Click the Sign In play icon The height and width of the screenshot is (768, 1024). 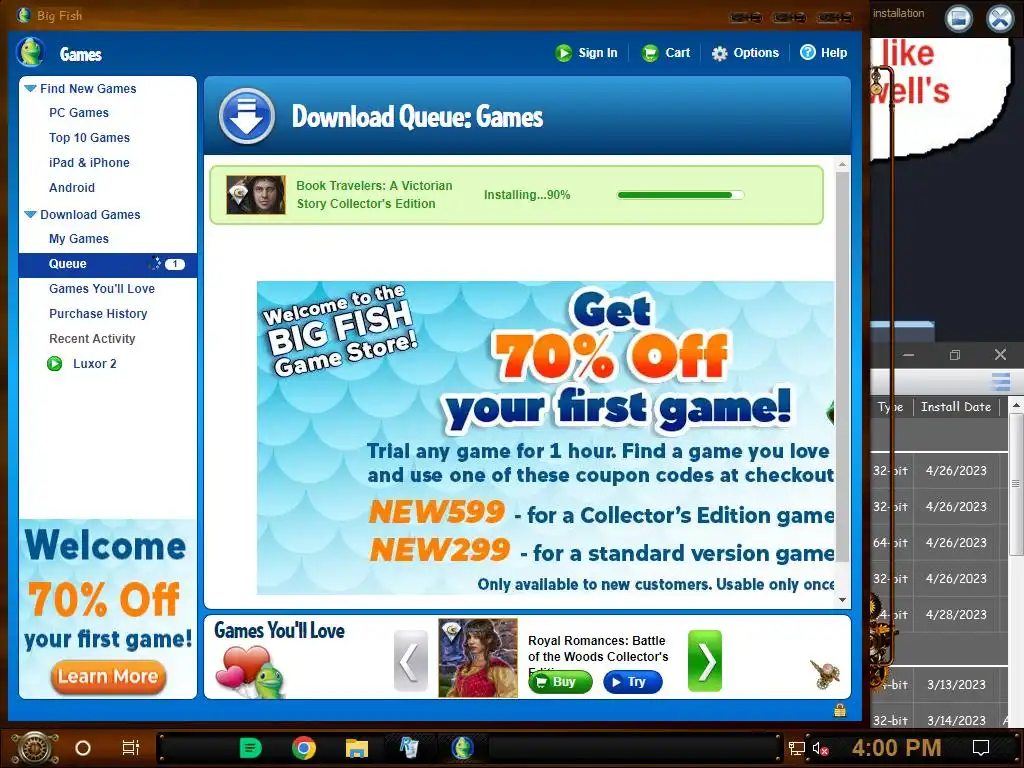[x=564, y=53]
